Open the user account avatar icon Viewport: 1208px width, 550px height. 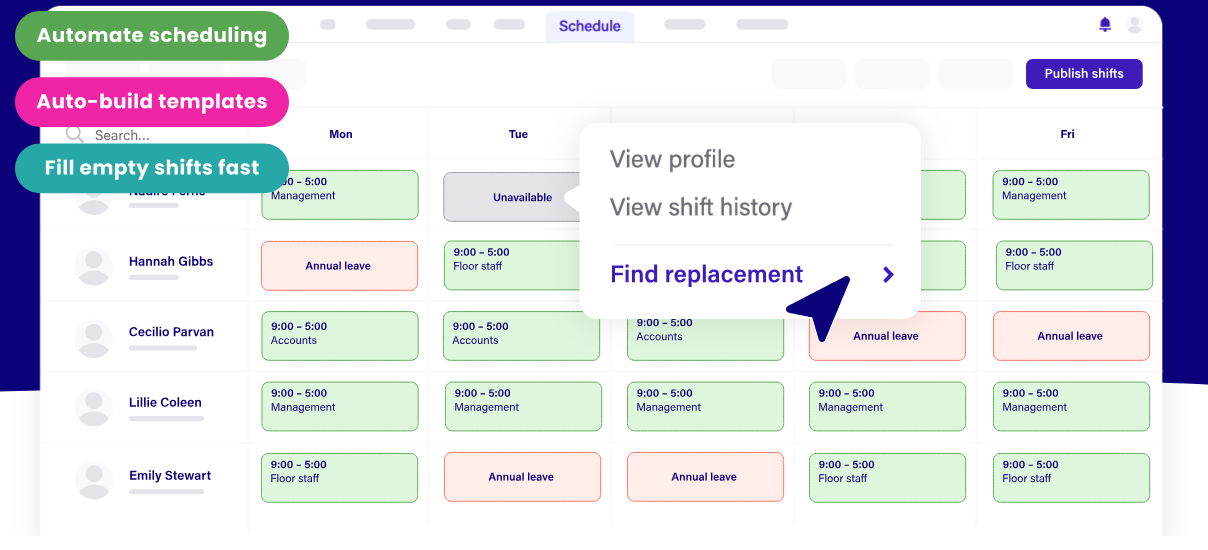coord(1134,25)
